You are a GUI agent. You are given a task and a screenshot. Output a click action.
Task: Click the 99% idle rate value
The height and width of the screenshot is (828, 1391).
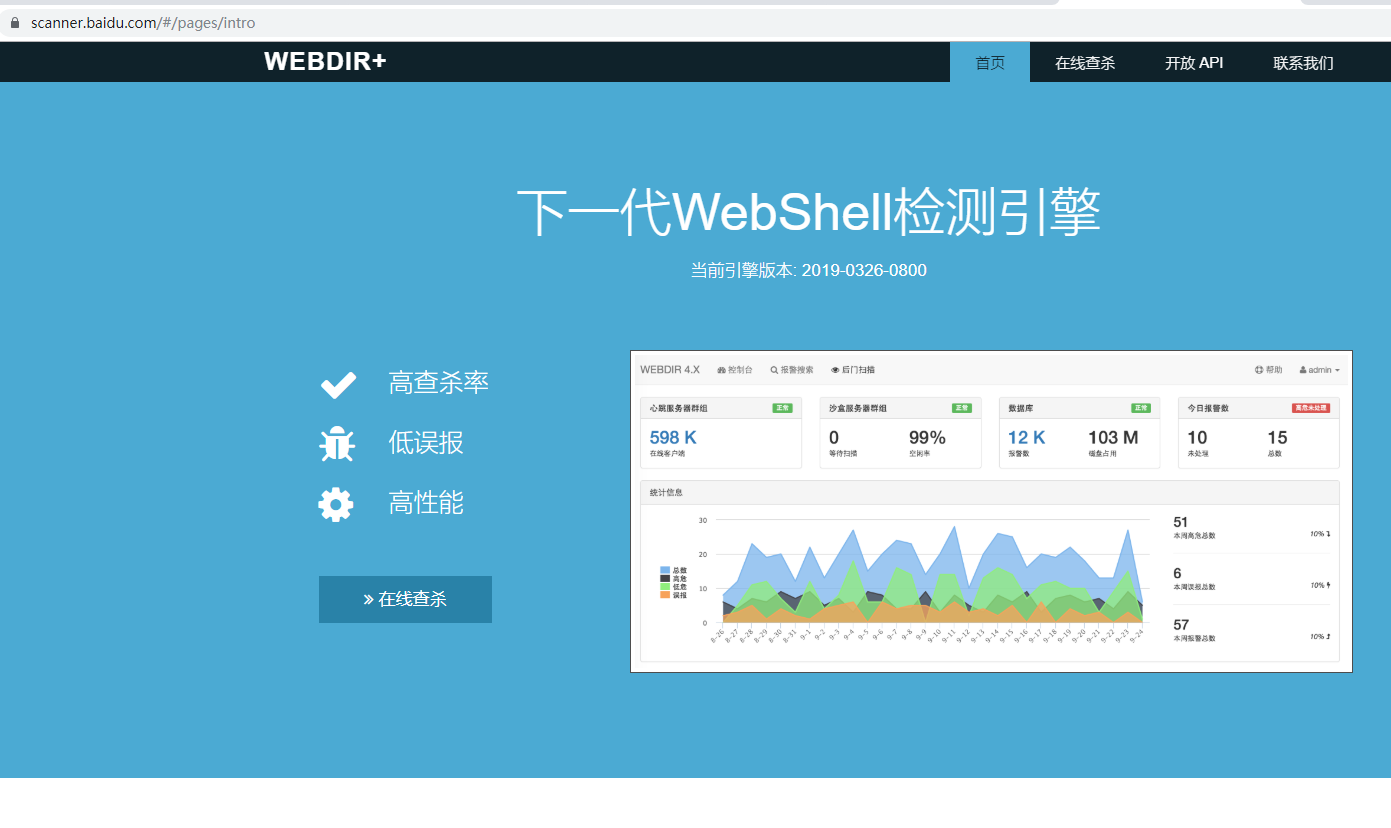point(927,437)
